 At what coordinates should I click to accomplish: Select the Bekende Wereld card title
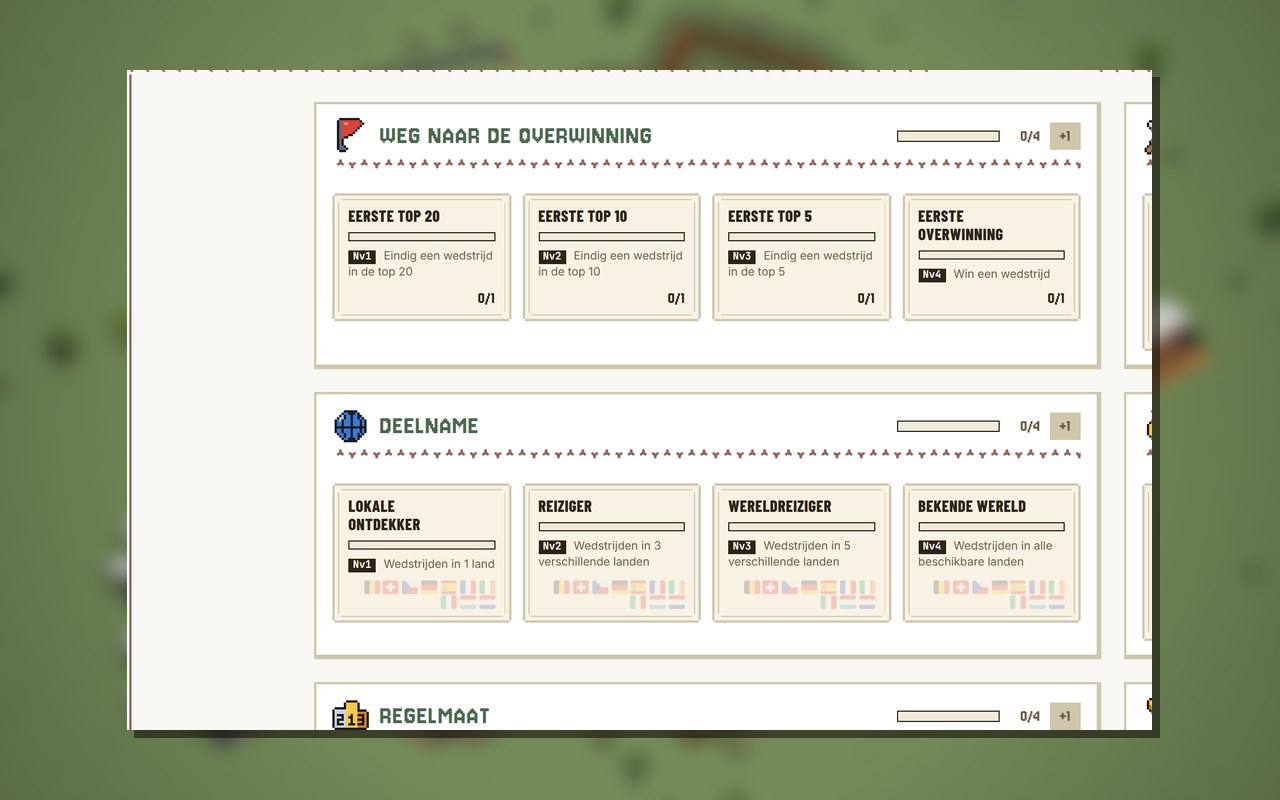pos(972,506)
